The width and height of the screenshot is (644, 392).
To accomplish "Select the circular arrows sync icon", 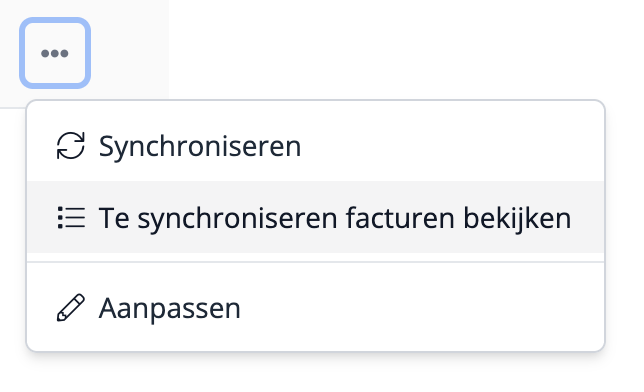I will pos(71,145).
